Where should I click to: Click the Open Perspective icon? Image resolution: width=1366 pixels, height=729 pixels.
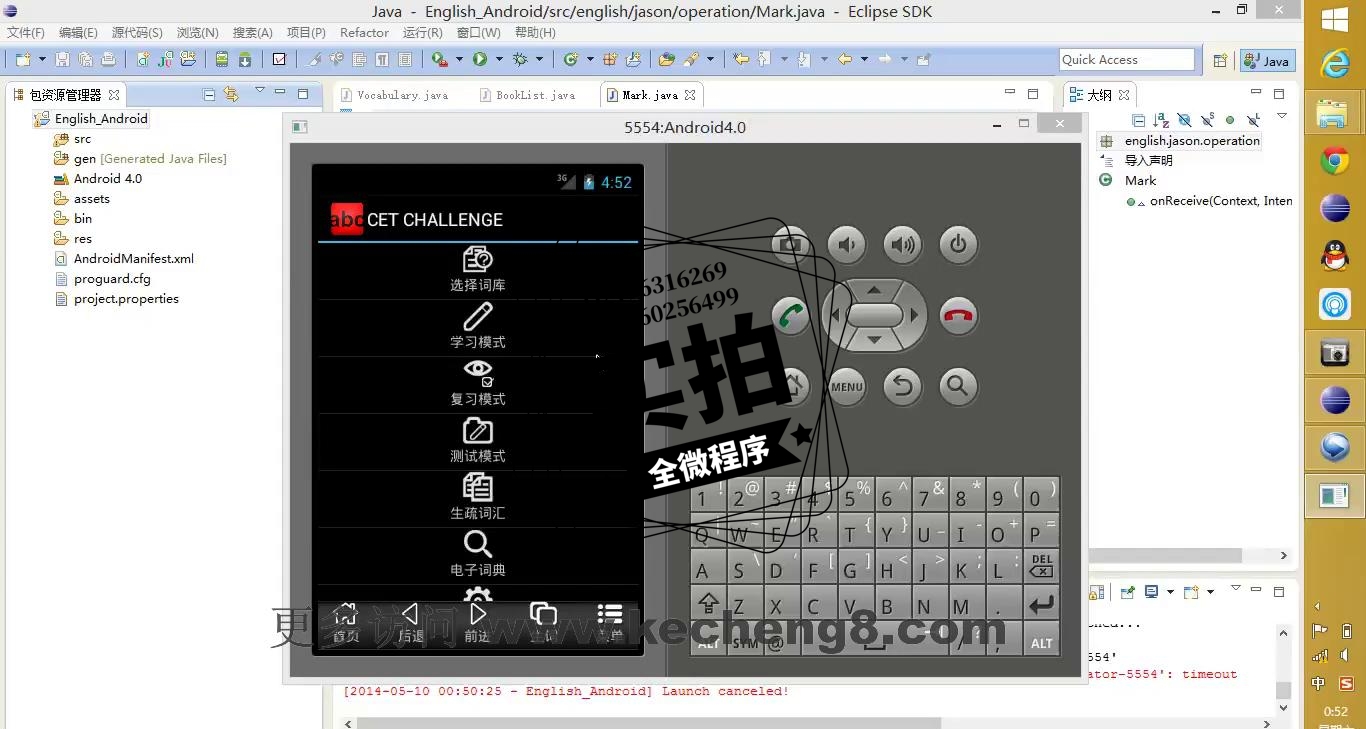point(1220,60)
